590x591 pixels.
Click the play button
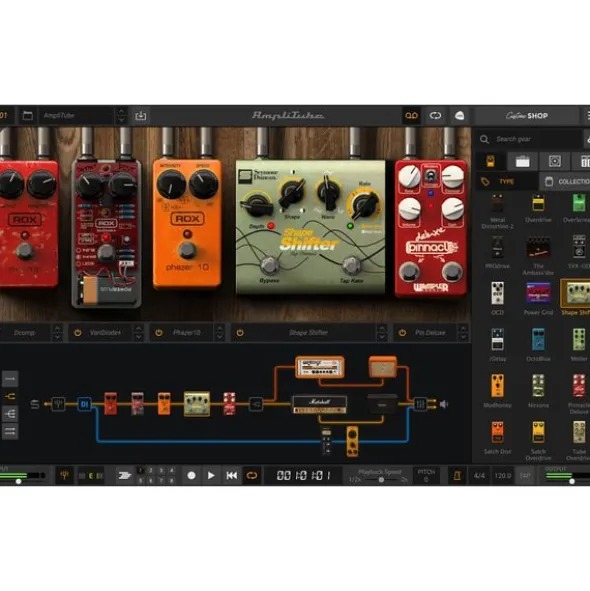tap(211, 476)
